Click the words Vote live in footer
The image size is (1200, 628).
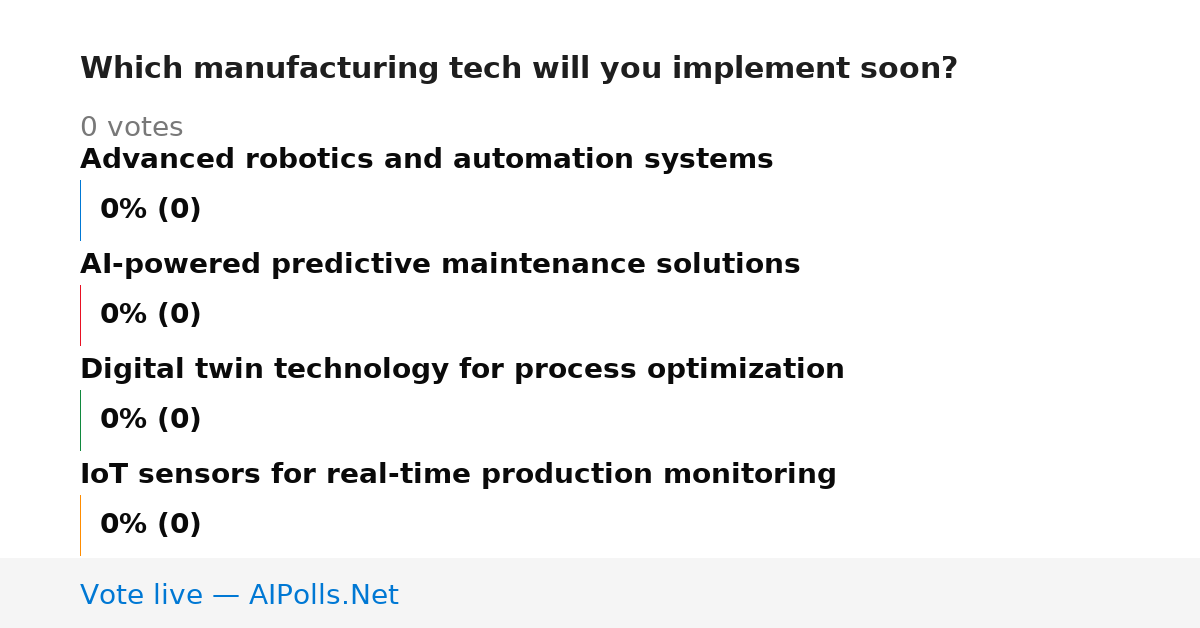click(141, 596)
